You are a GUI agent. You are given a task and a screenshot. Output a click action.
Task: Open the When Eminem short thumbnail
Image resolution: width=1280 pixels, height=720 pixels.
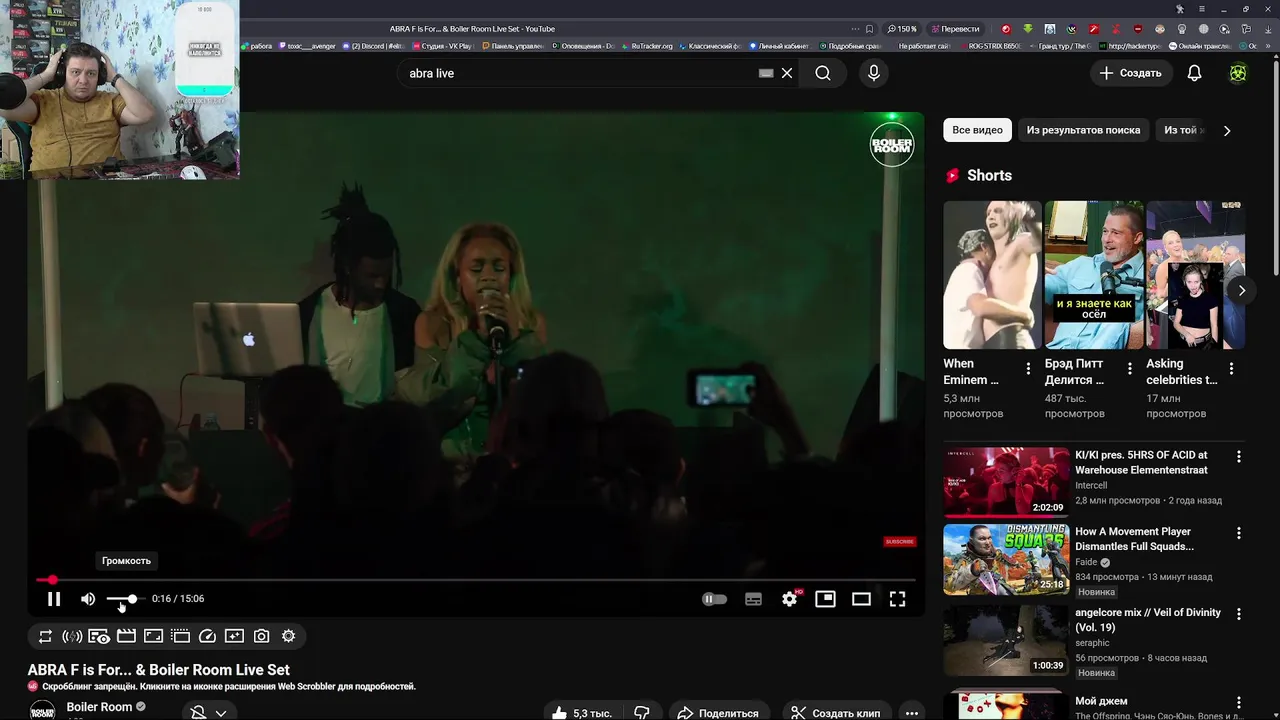click(x=992, y=275)
